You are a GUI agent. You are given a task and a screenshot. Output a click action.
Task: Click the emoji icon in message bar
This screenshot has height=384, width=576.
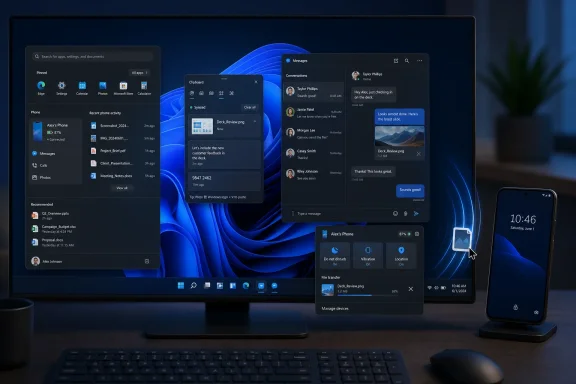point(395,213)
